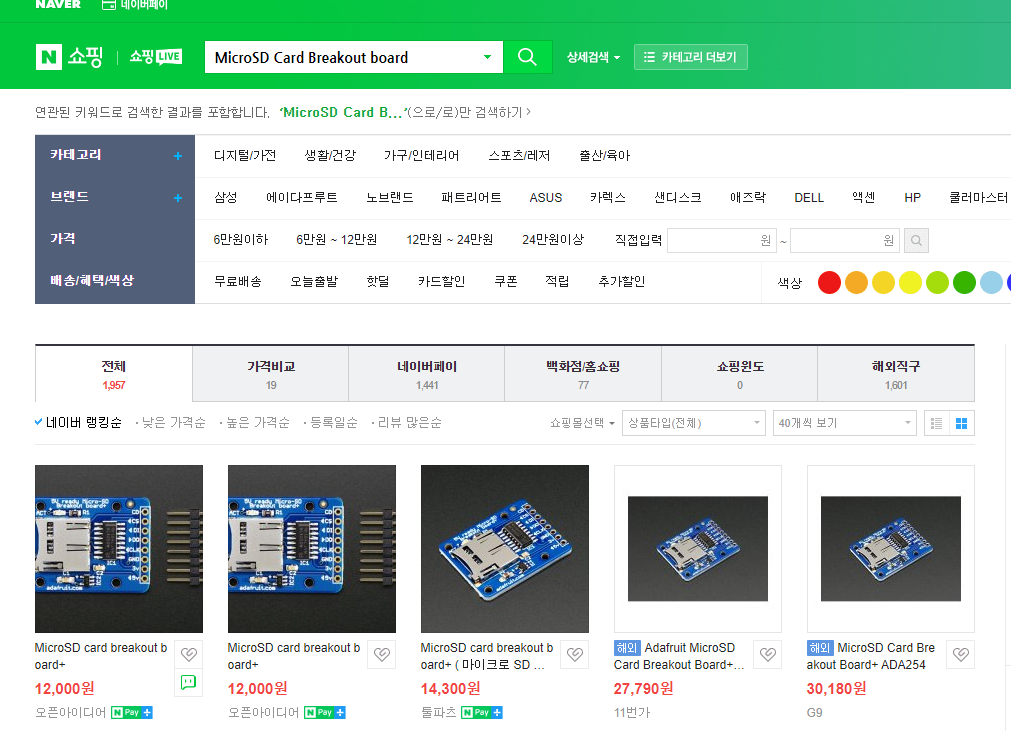Filter price 6만원이하
This screenshot has width=1011, height=731.
click(x=240, y=240)
